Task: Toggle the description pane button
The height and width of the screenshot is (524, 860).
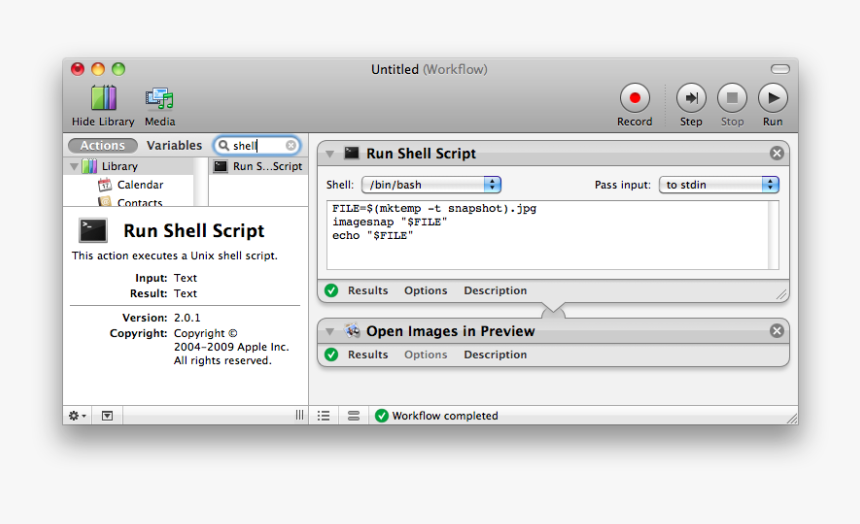Action: coord(108,416)
